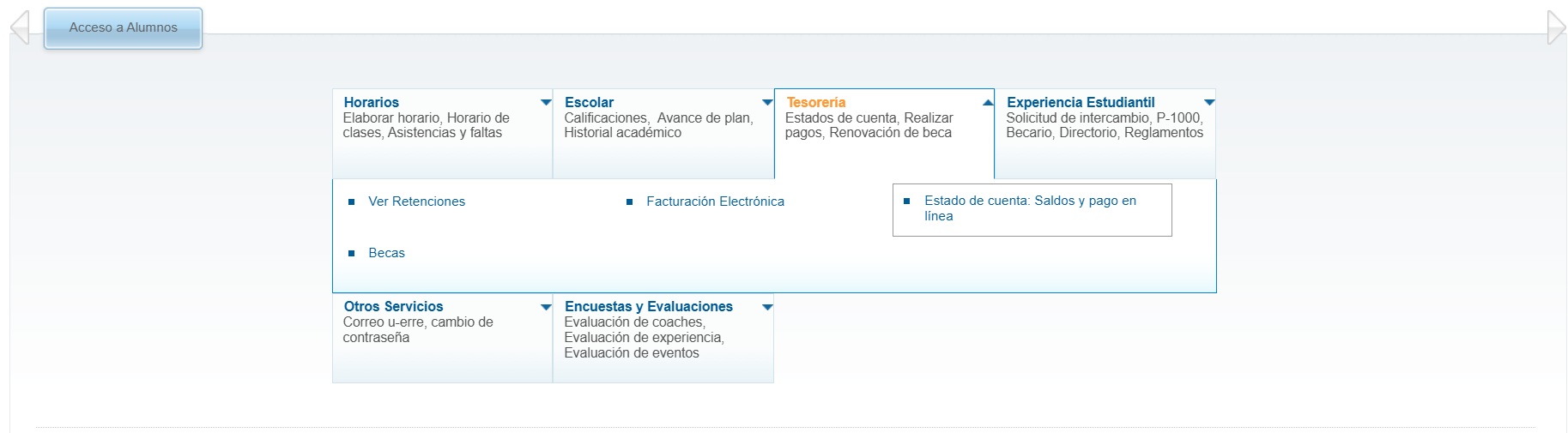Open the Facturación Electrónica link

tap(715, 201)
